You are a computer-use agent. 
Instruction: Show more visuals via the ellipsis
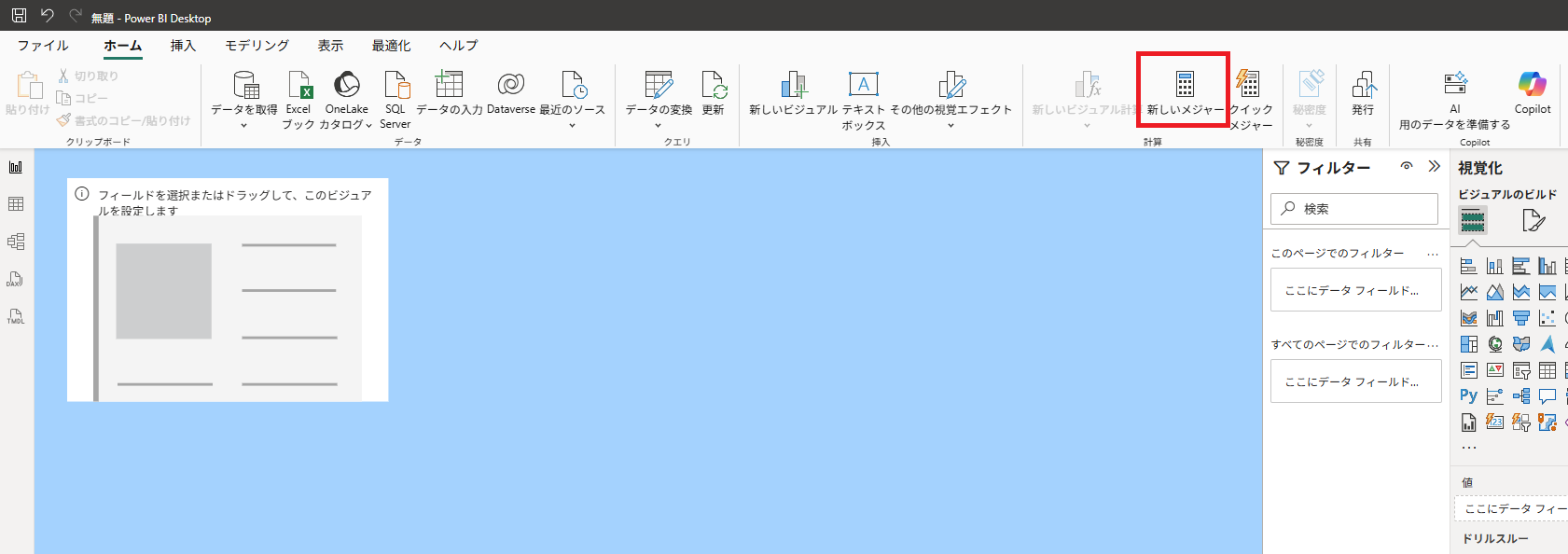tap(1469, 448)
